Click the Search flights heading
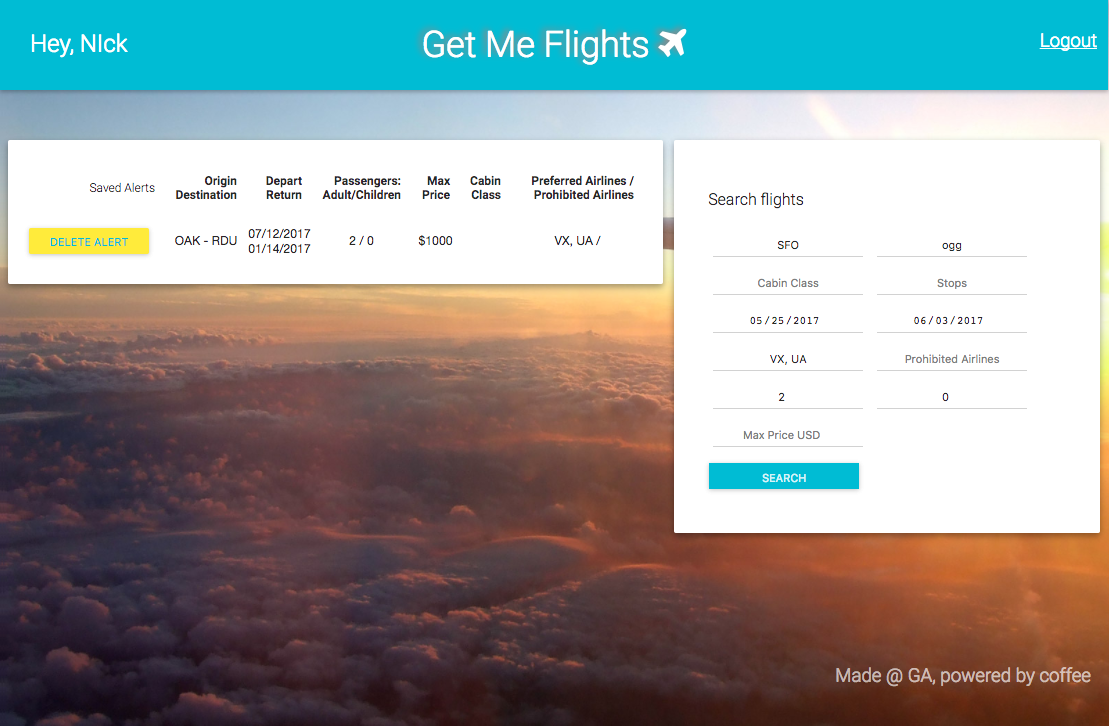Viewport: 1109px width, 726px height. (x=755, y=200)
